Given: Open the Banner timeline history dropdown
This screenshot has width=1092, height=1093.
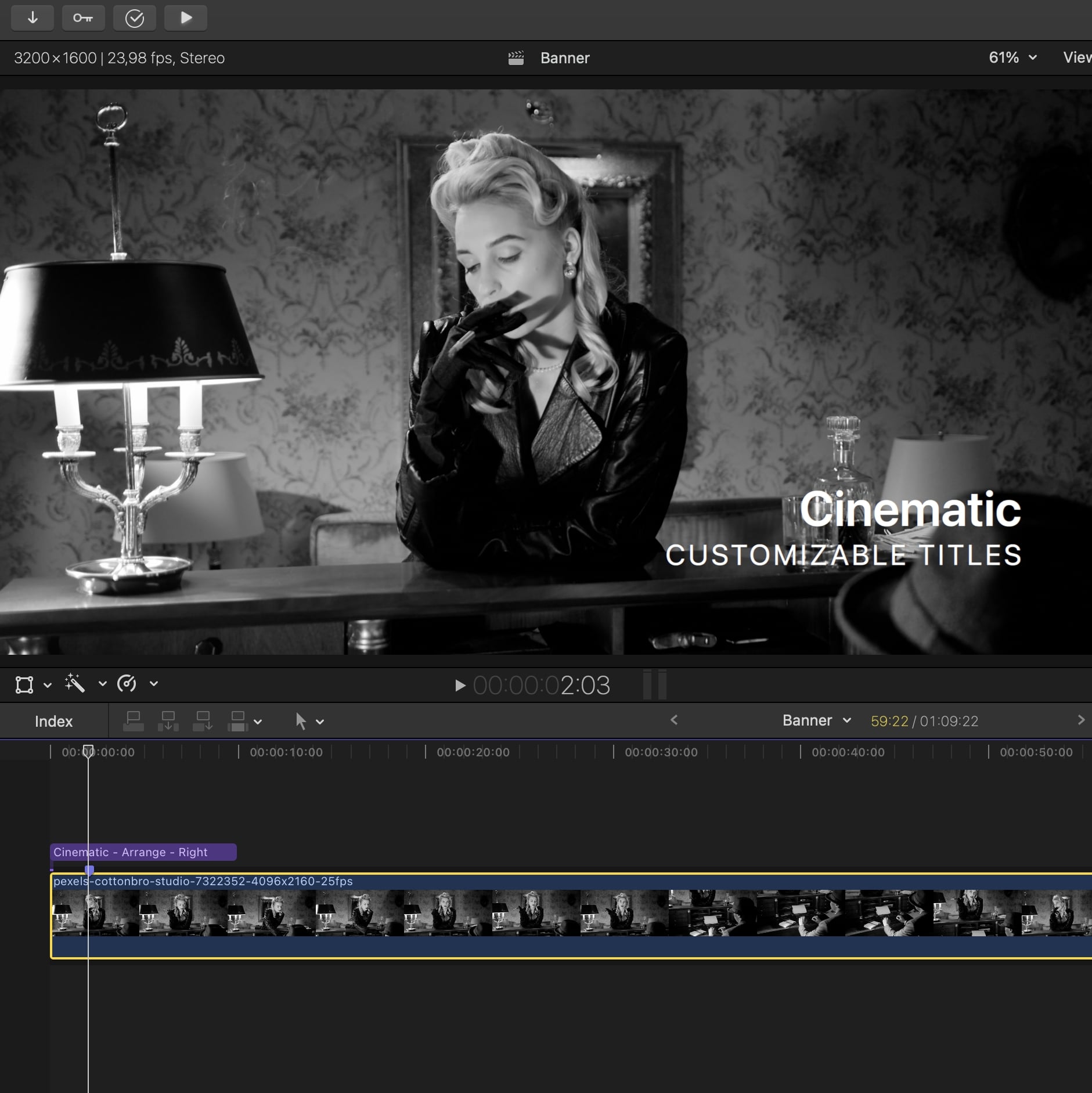Looking at the screenshot, I should click(816, 720).
